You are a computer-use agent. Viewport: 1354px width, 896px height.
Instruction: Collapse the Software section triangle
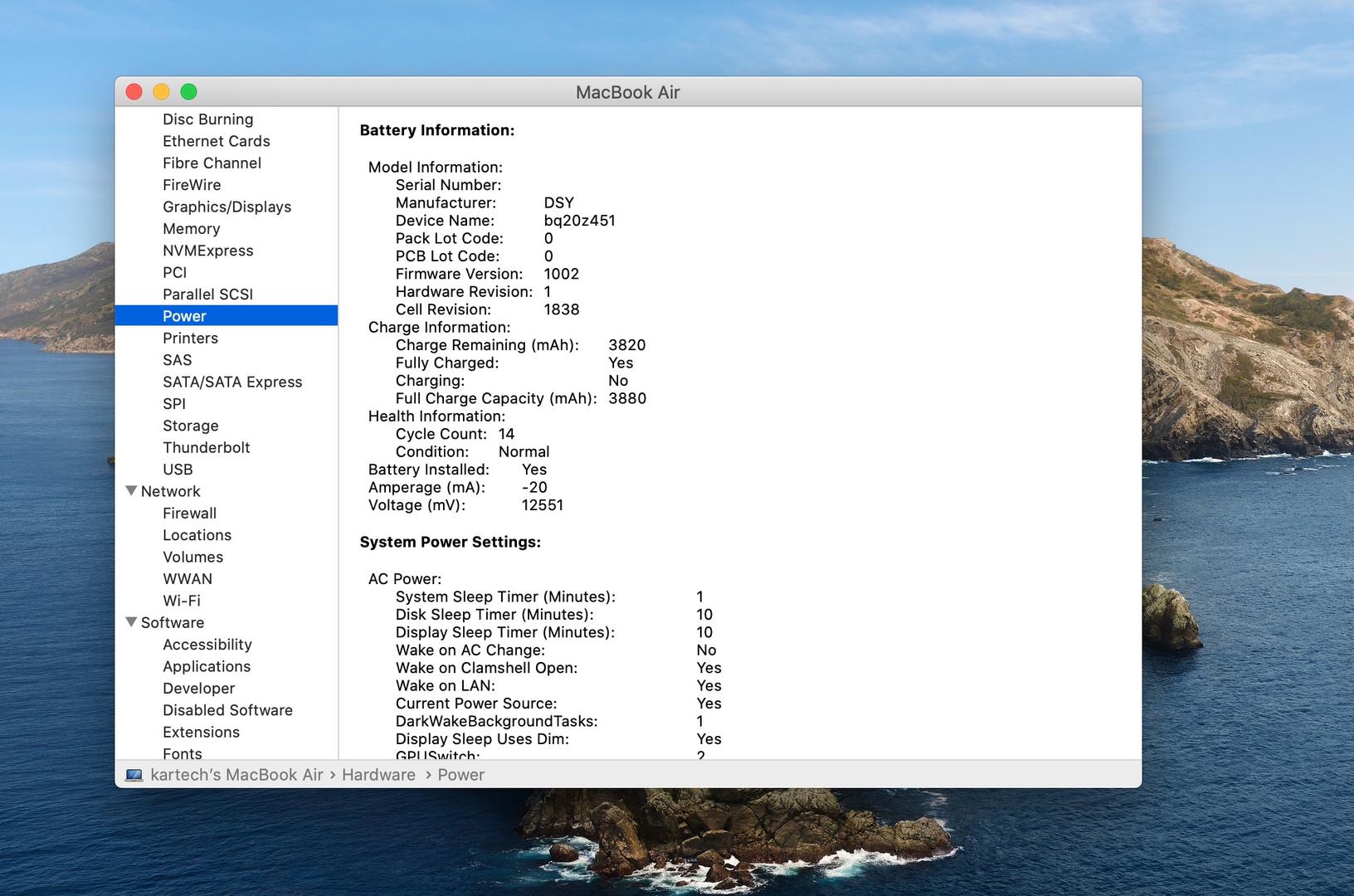(131, 622)
